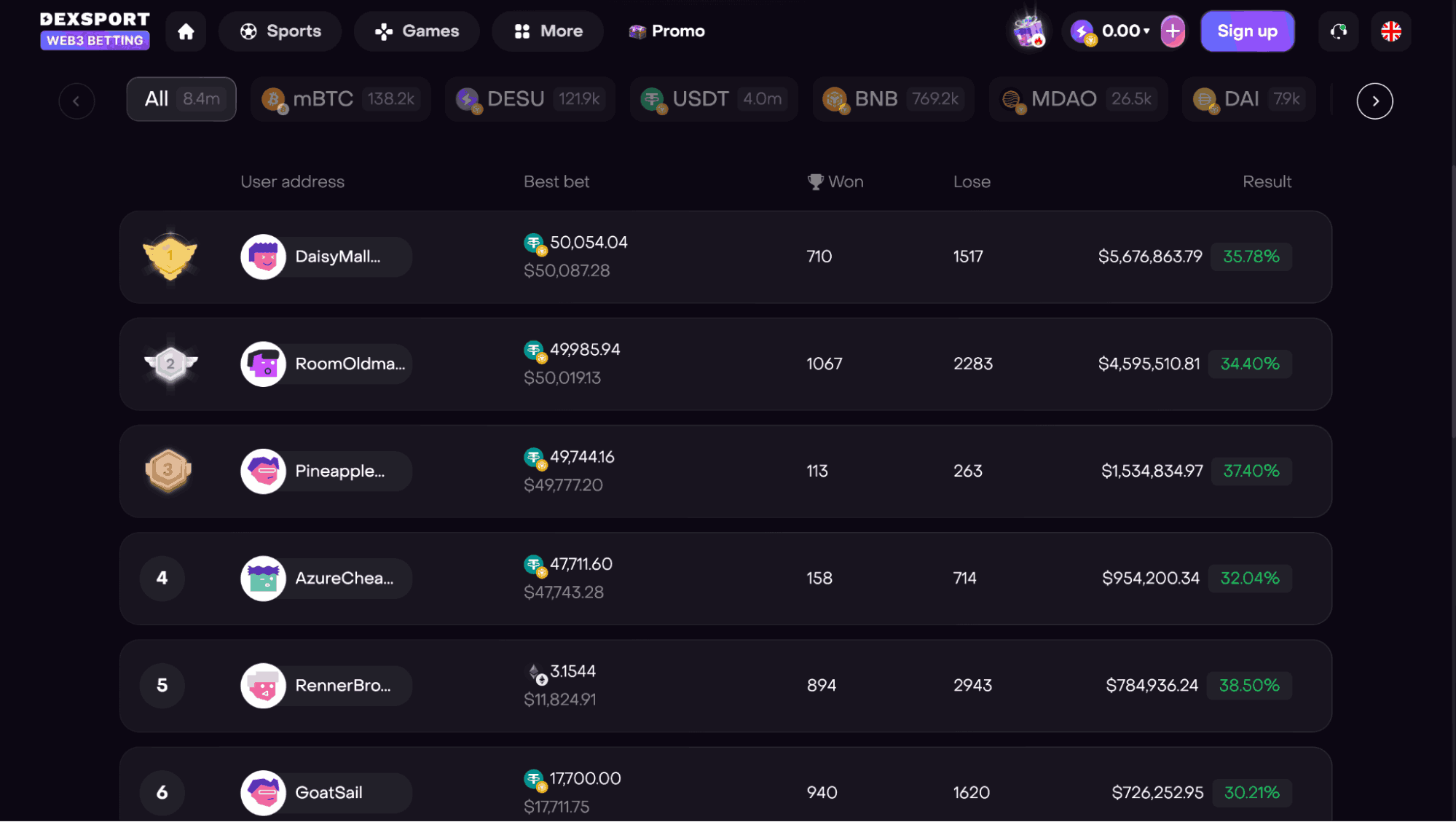Filter leaderboard by mBTC

click(340, 99)
